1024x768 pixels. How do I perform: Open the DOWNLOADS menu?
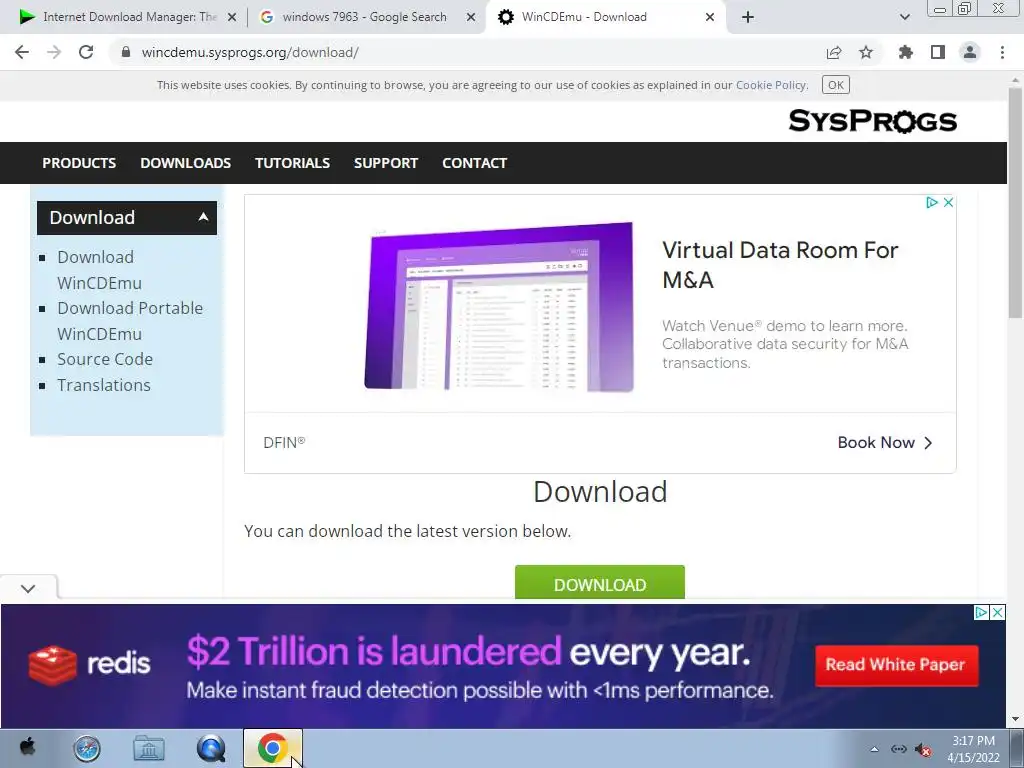click(185, 163)
